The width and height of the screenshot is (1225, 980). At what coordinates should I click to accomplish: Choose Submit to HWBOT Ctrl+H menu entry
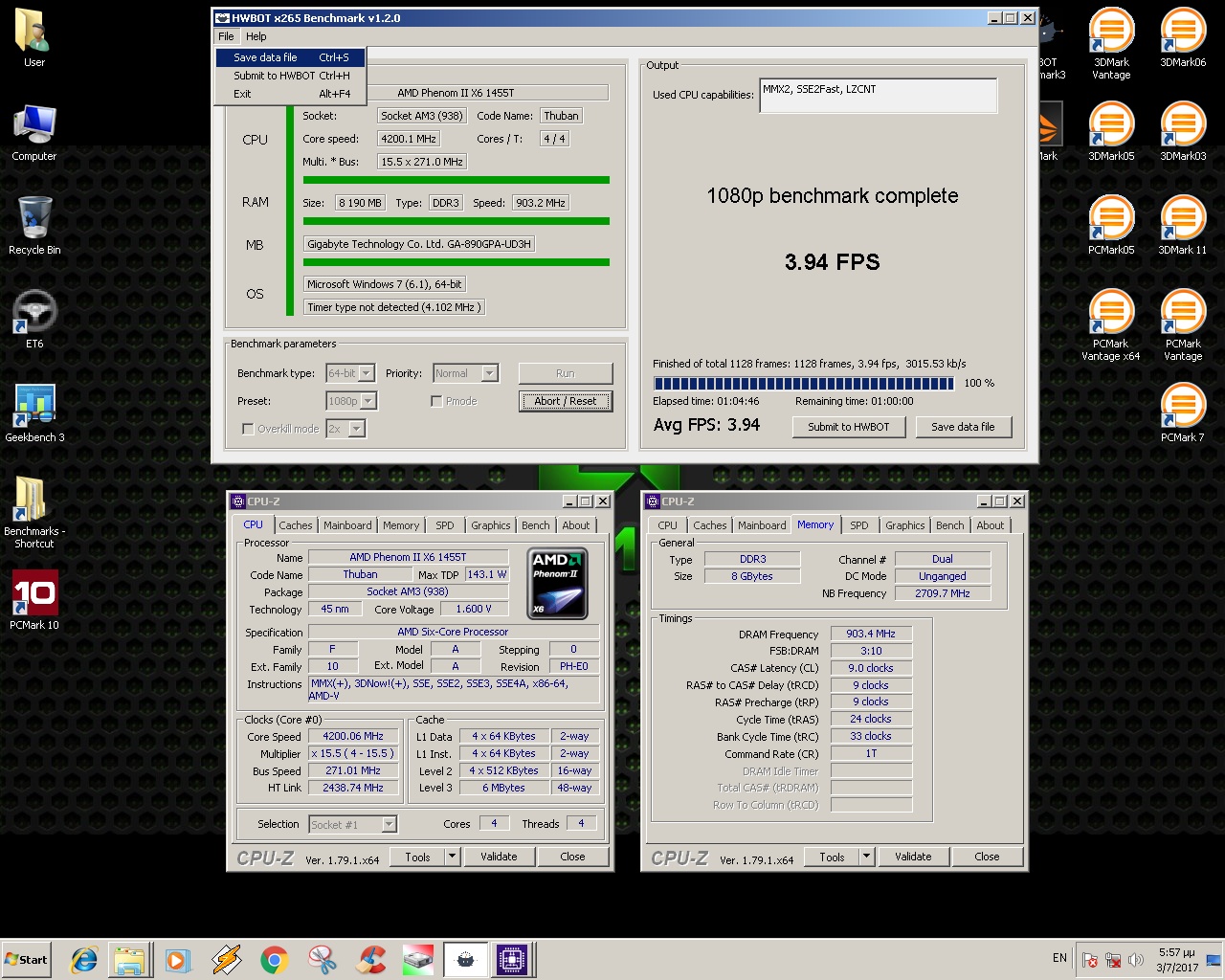coord(290,76)
